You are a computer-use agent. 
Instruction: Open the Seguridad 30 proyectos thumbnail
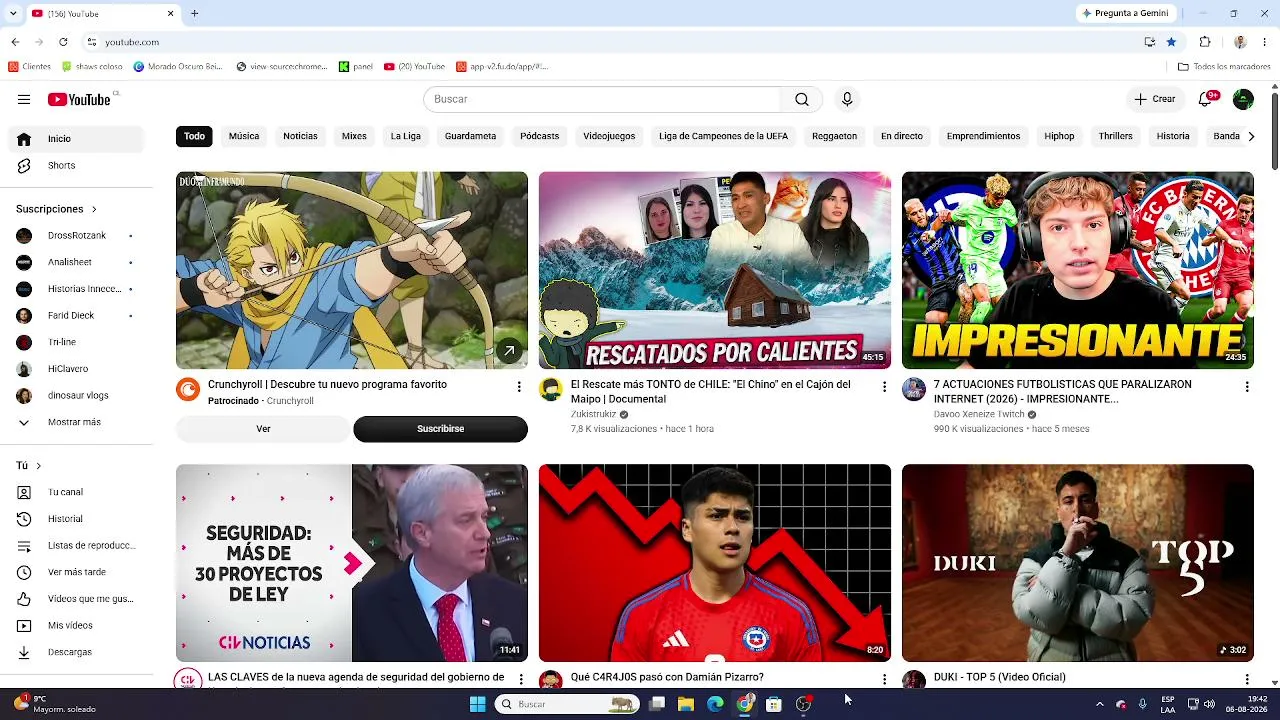pos(352,563)
